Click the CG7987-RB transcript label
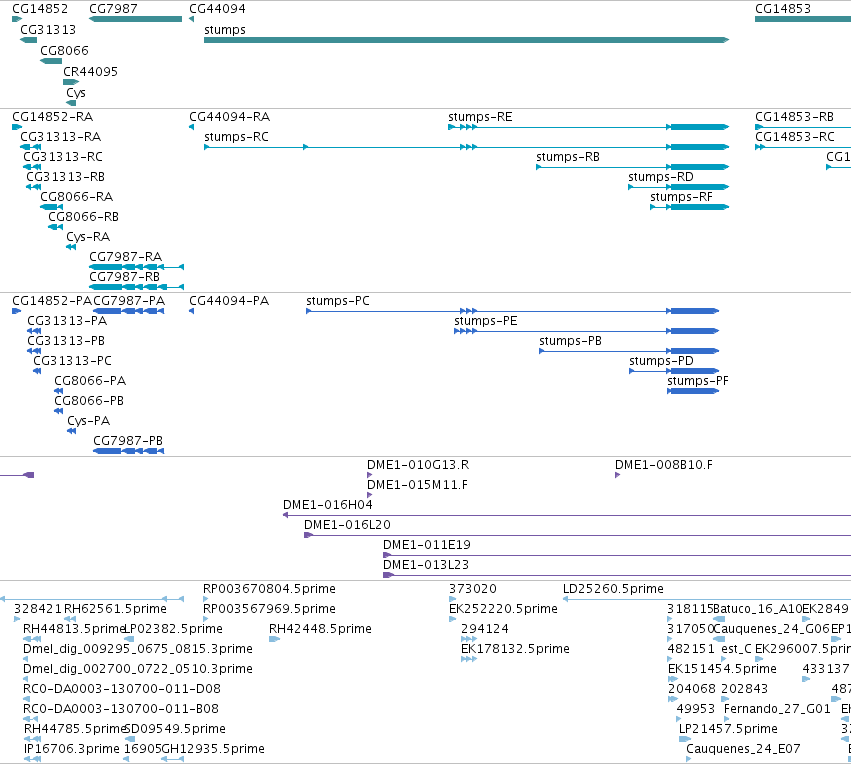Screen dimensions: 851x764 [124, 277]
